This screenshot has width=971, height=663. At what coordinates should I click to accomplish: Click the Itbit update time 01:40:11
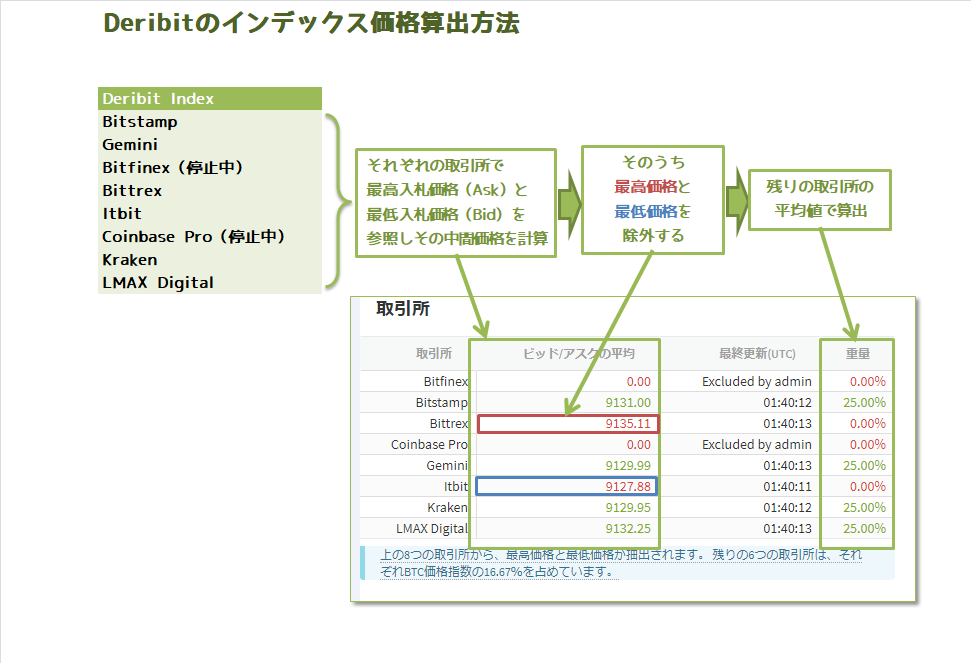[x=787, y=487]
